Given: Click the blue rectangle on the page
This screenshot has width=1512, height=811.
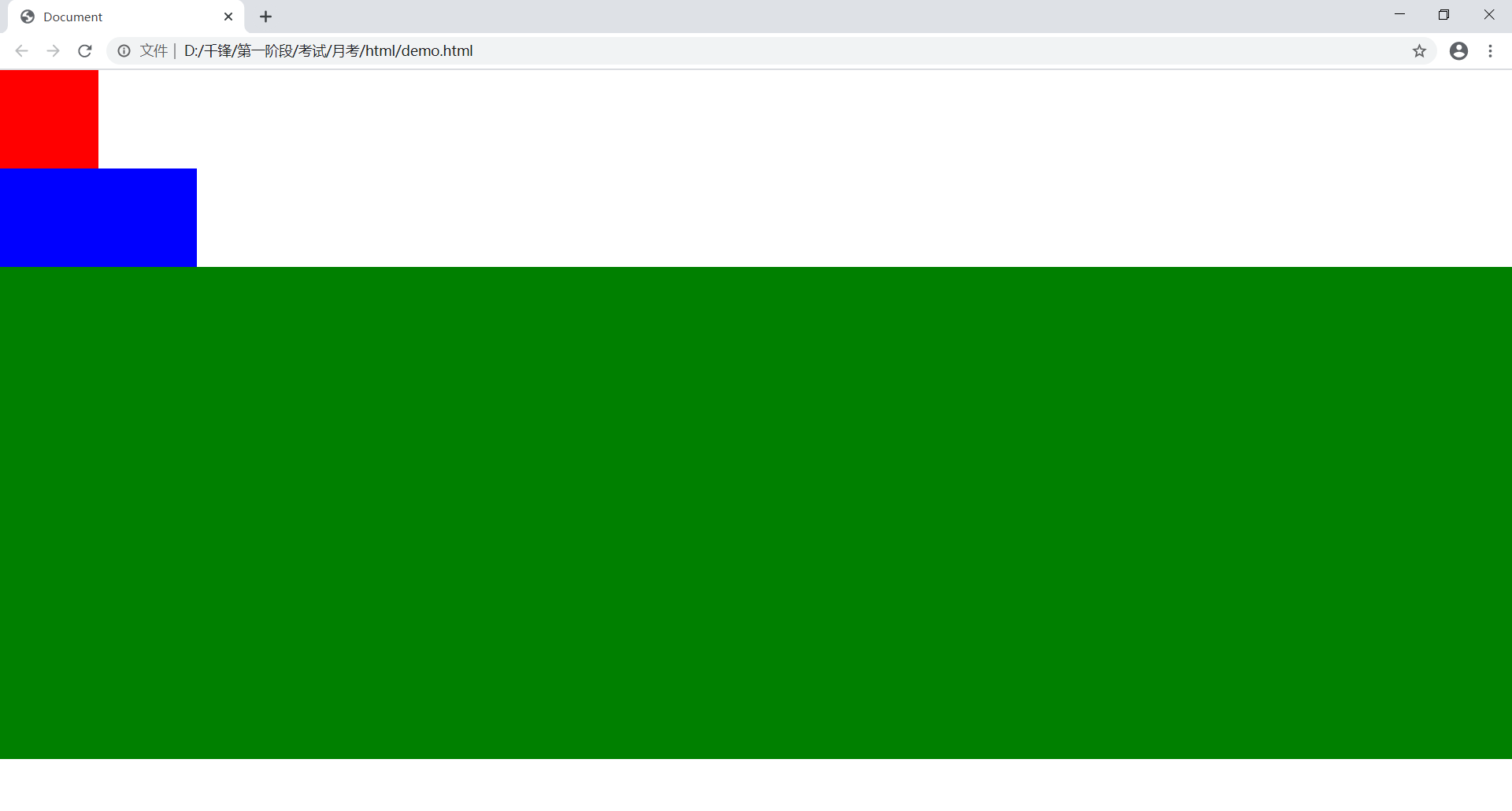Looking at the screenshot, I should tap(98, 217).
